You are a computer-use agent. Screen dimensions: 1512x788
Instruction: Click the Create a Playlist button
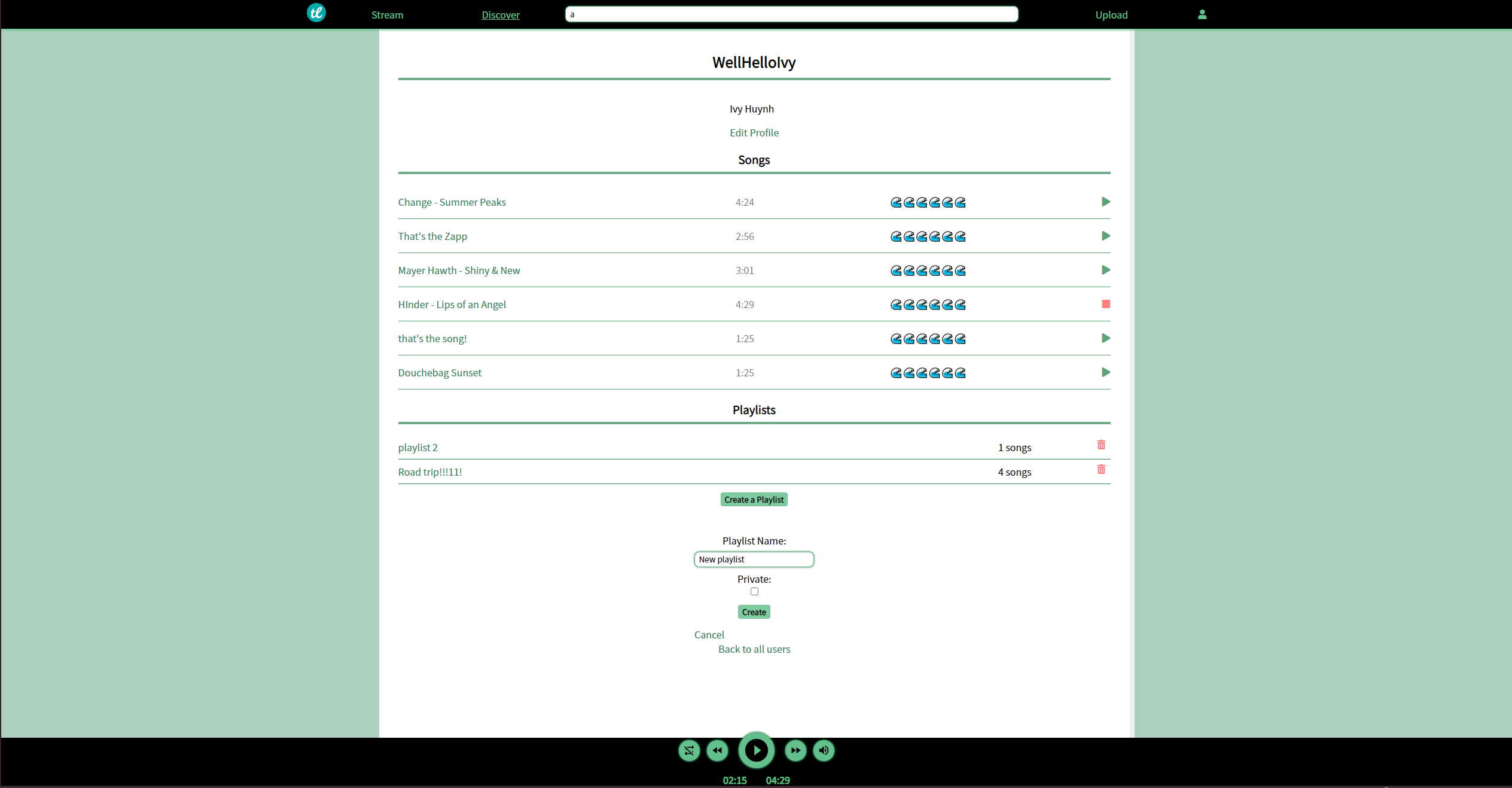point(754,500)
